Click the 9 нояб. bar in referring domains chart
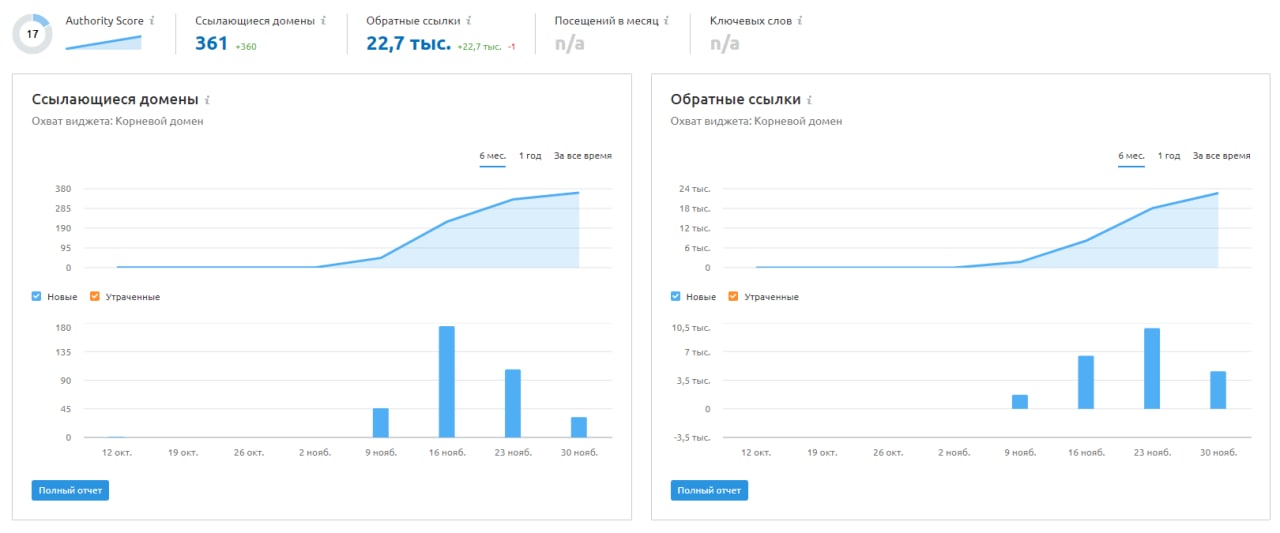 click(x=381, y=423)
